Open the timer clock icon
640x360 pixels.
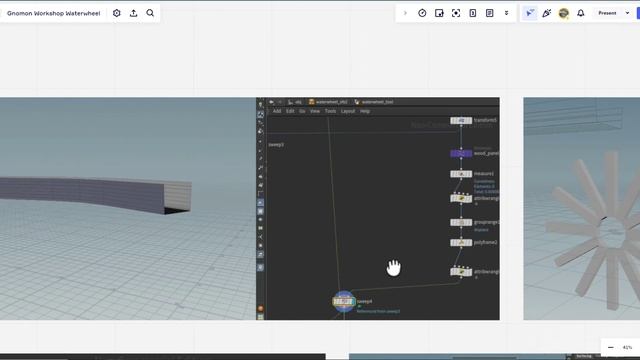pos(422,13)
